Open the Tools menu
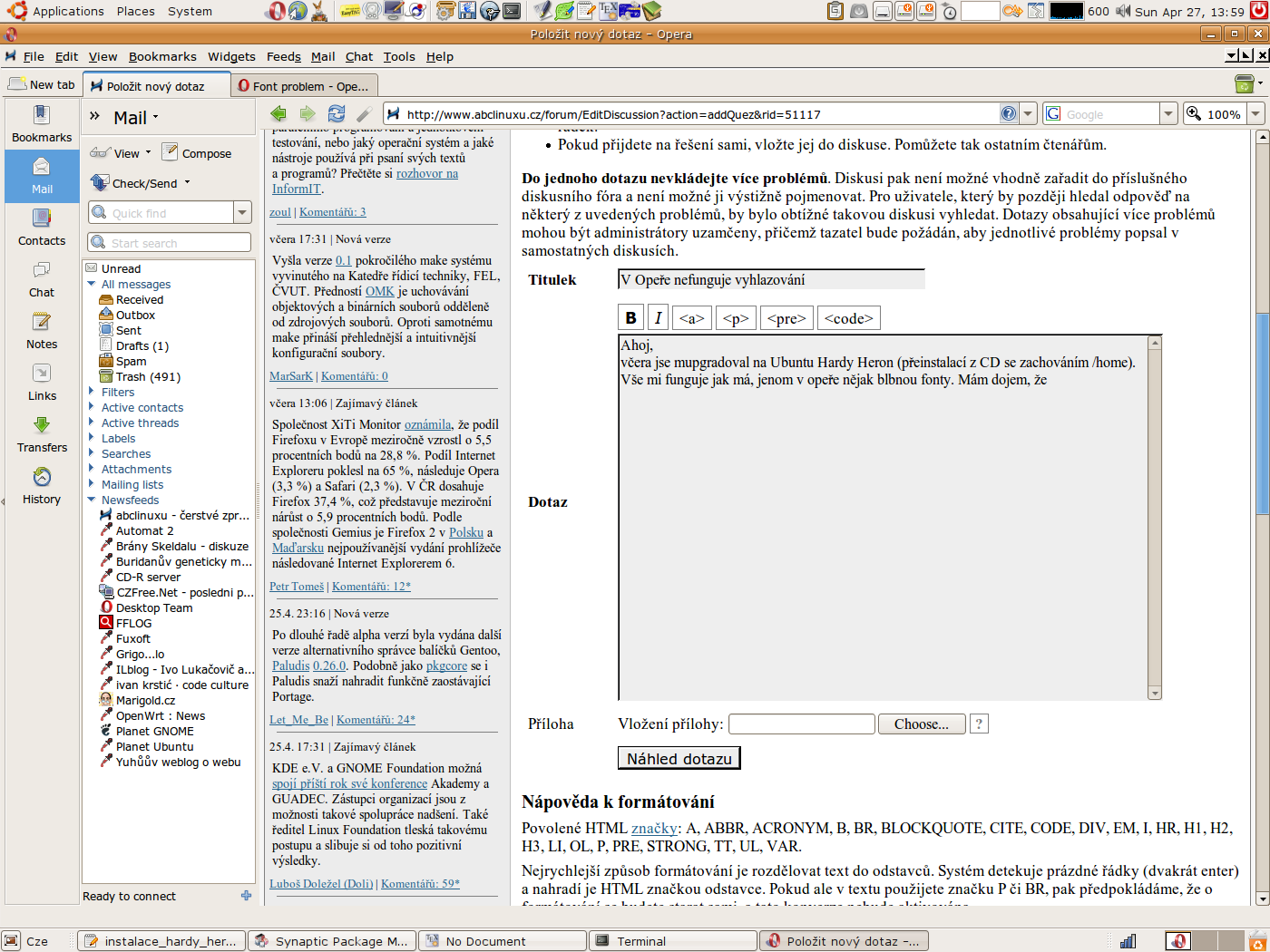Image resolution: width=1270 pixels, height=952 pixels. [x=399, y=56]
